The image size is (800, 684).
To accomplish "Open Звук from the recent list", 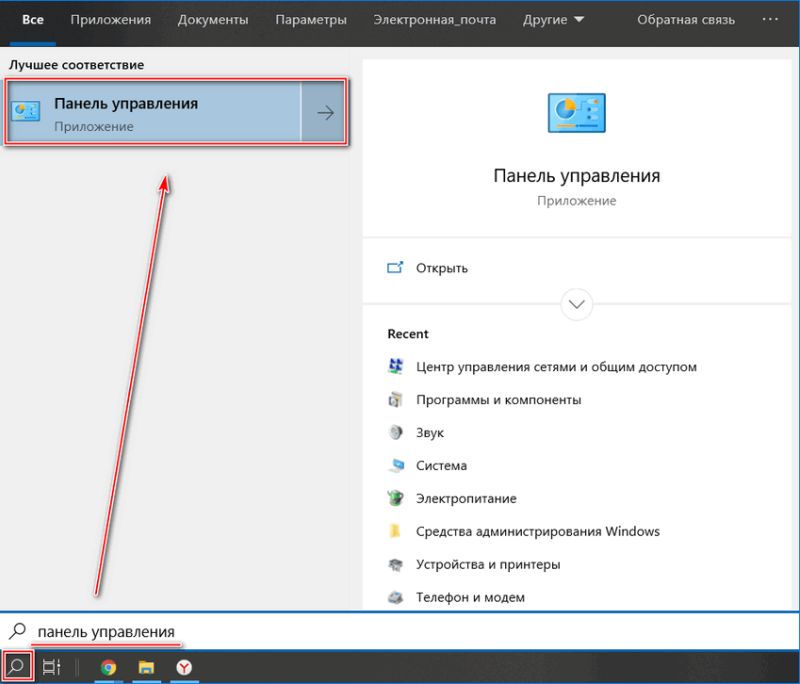I will click(430, 433).
